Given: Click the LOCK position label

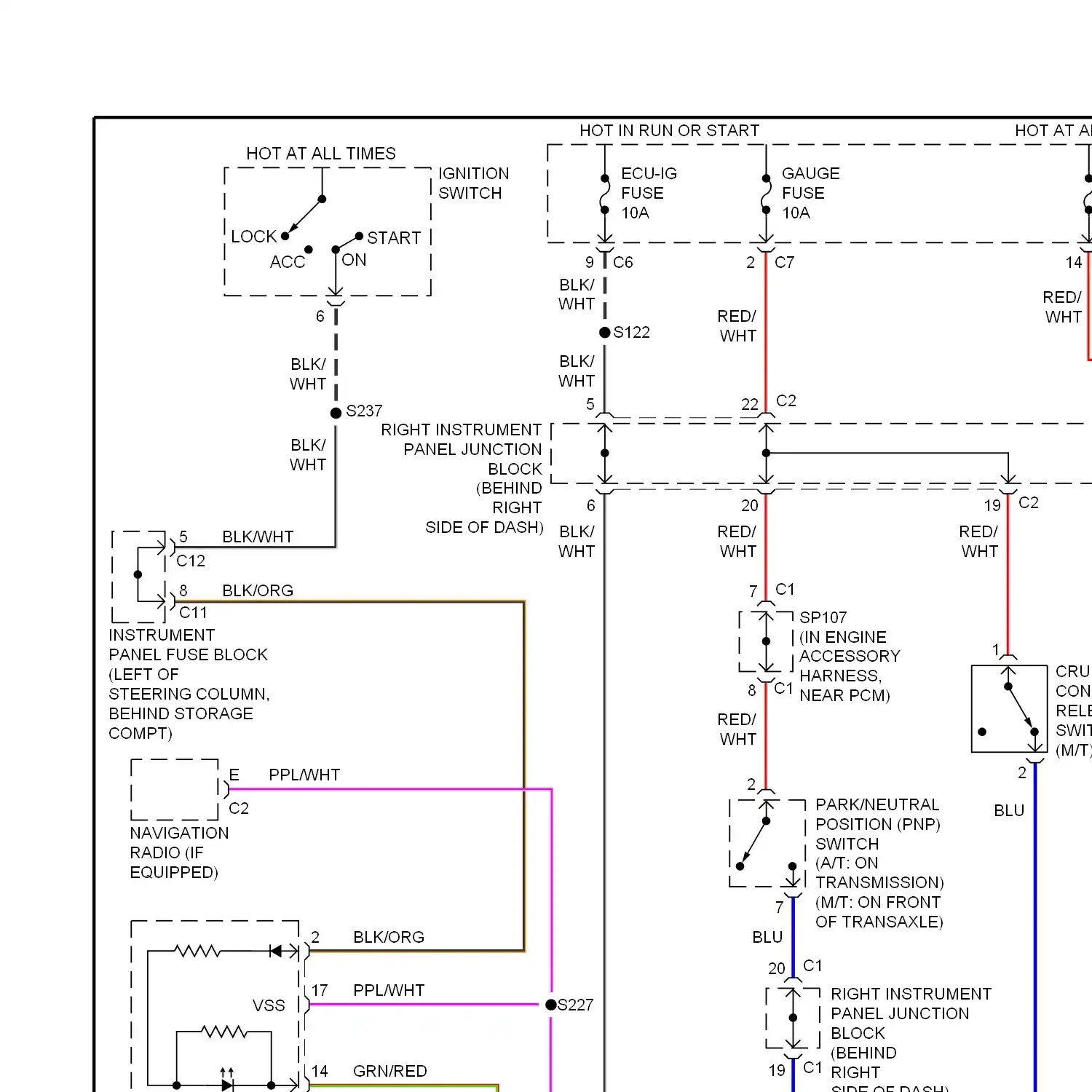Looking at the screenshot, I should pos(253,237).
